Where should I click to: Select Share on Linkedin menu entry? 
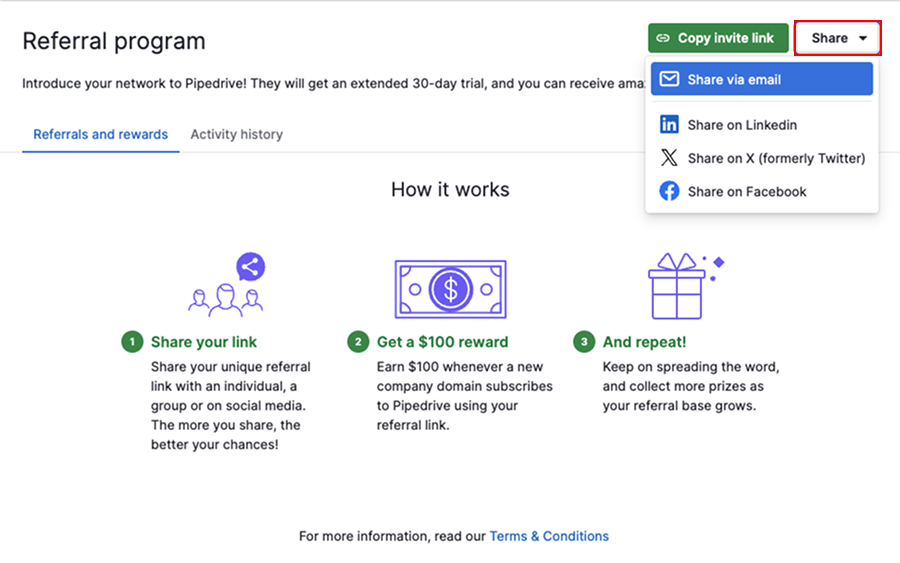pos(742,125)
